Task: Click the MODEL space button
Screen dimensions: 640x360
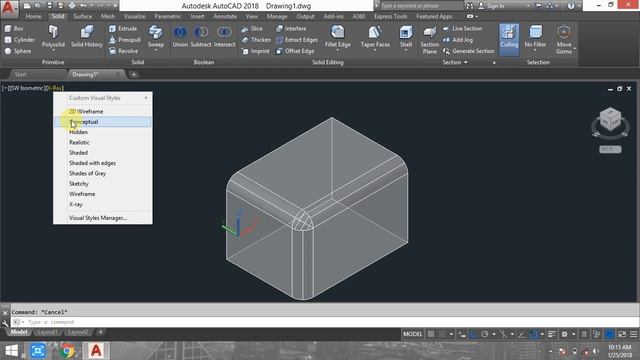Action: (413, 334)
